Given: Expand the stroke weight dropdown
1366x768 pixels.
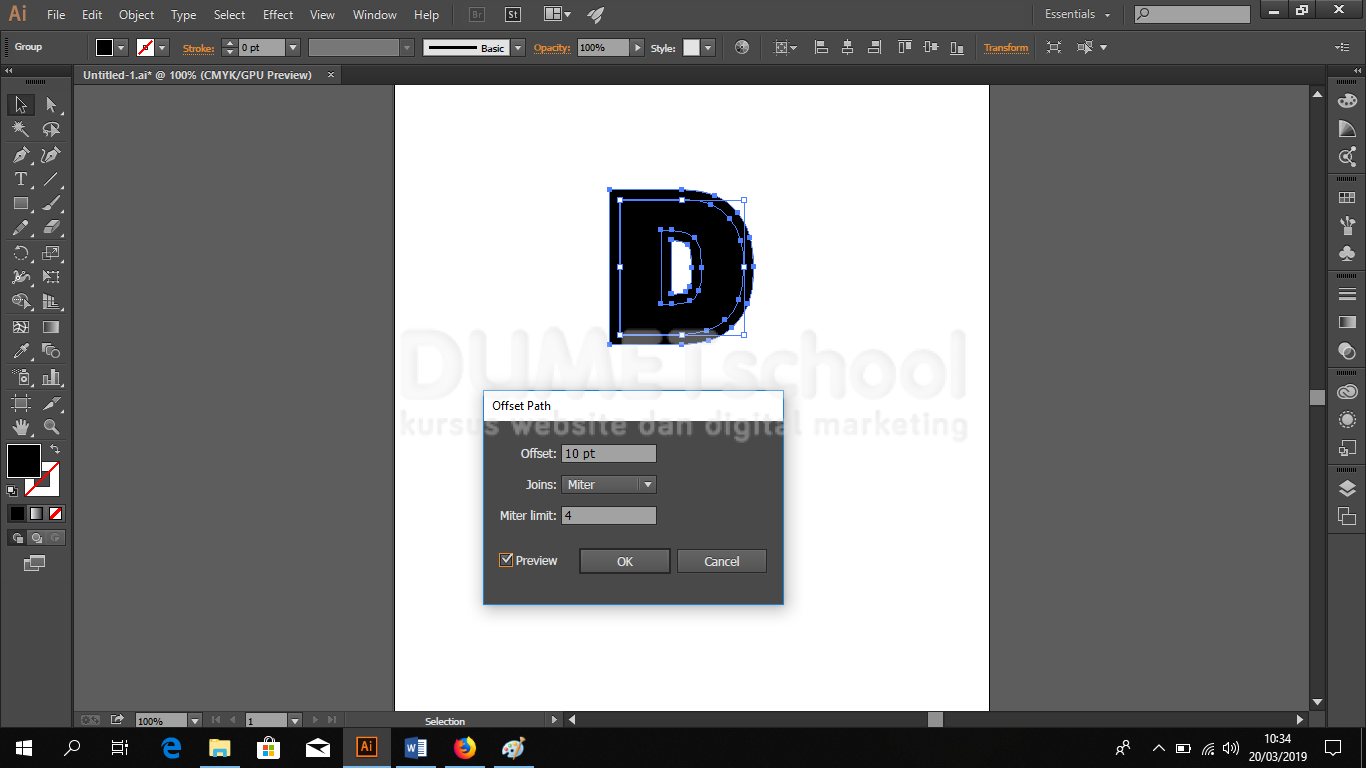Looking at the screenshot, I should point(293,48).
